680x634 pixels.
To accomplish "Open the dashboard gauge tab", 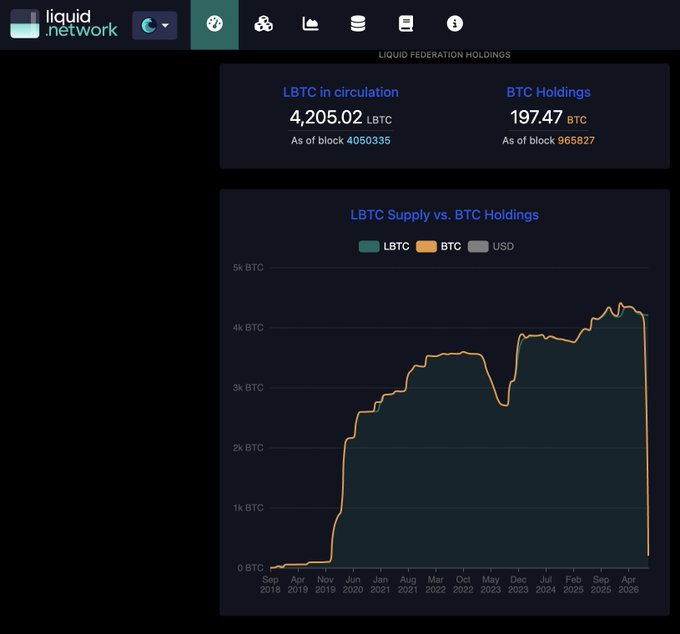I will 215,24.
